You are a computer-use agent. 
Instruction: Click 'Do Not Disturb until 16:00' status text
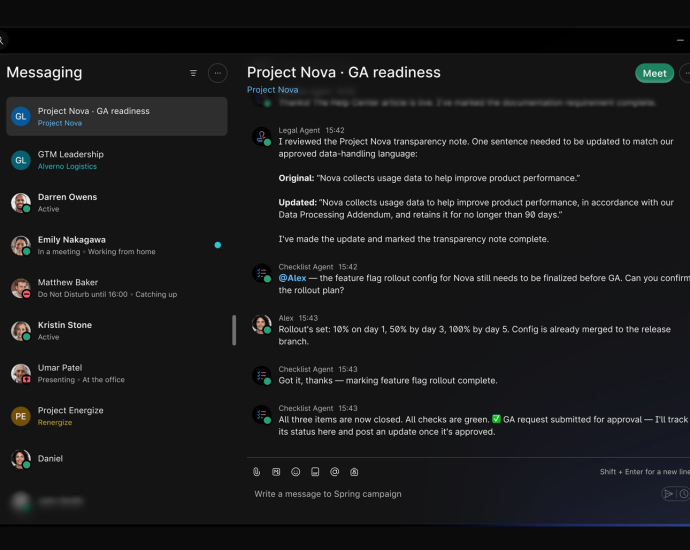(x=83, y=294)
